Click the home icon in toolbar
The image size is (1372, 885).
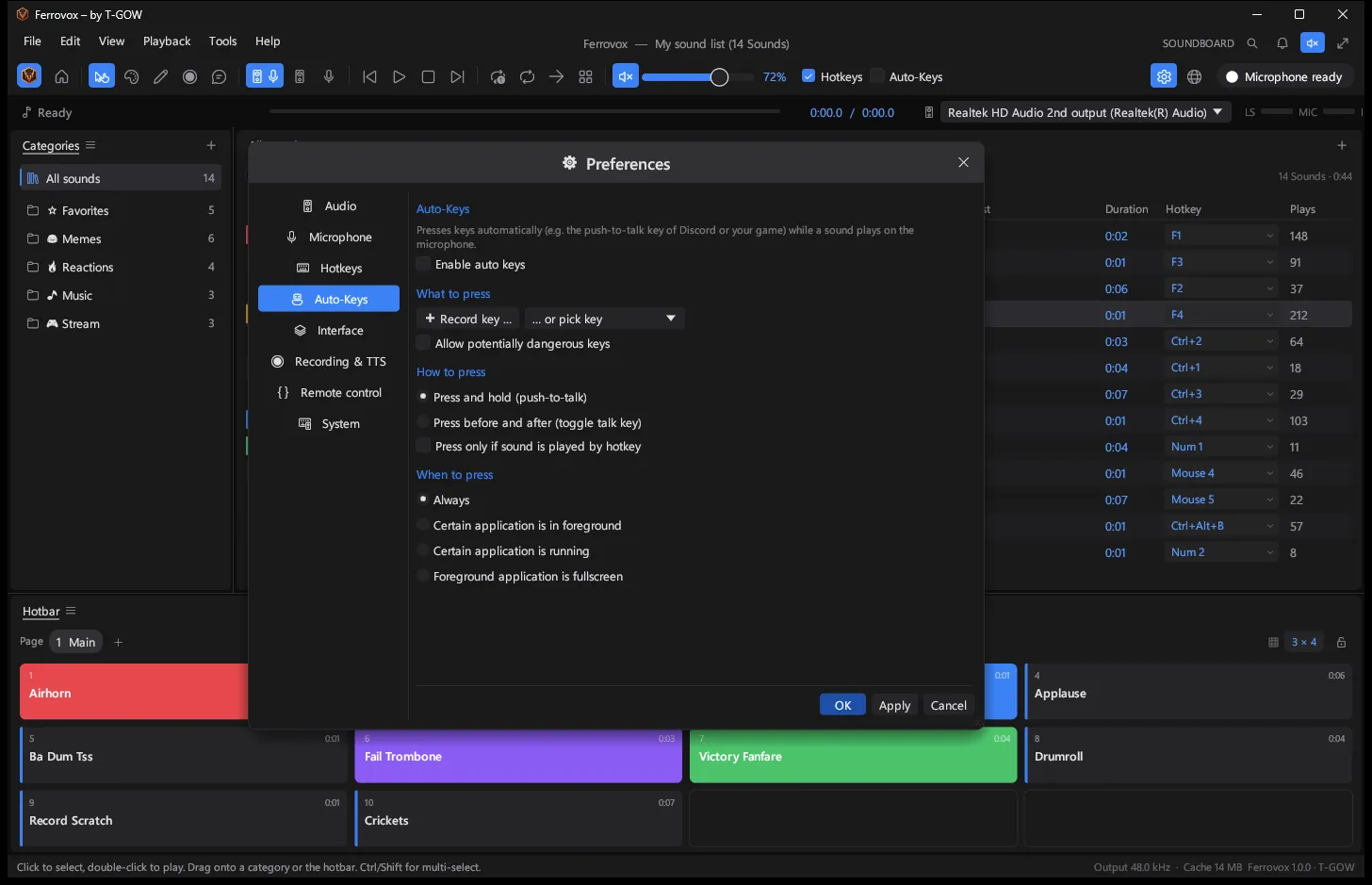pyautogui.click(x=61, y=77)
